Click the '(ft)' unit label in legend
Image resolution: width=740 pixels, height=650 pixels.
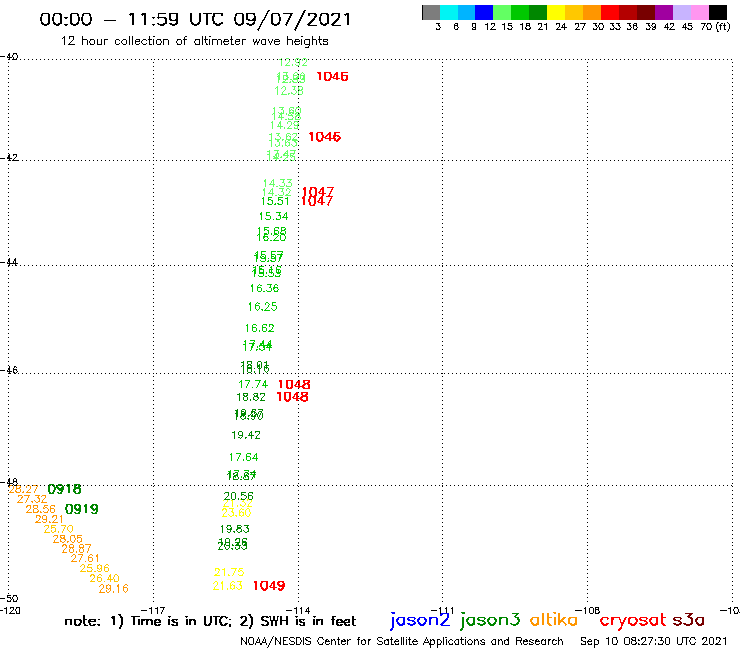point(723,27)
